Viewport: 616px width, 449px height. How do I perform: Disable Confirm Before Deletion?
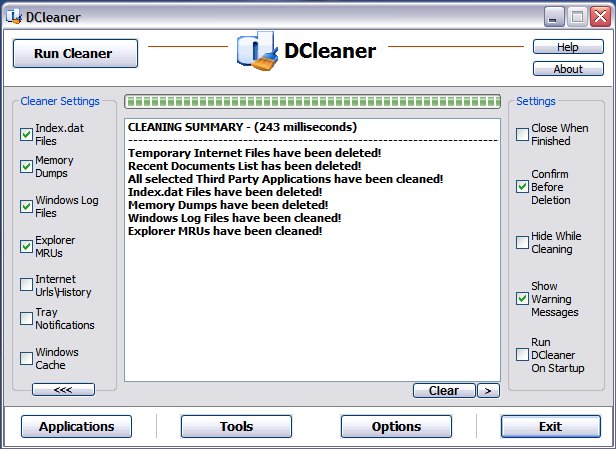(x=522, y=187)
